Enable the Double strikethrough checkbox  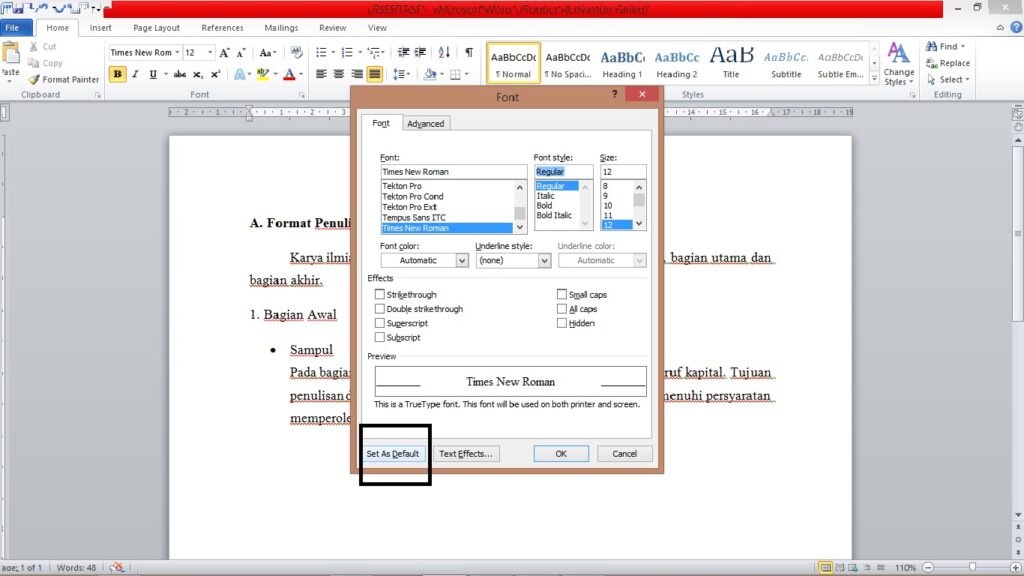click(379, 309)
